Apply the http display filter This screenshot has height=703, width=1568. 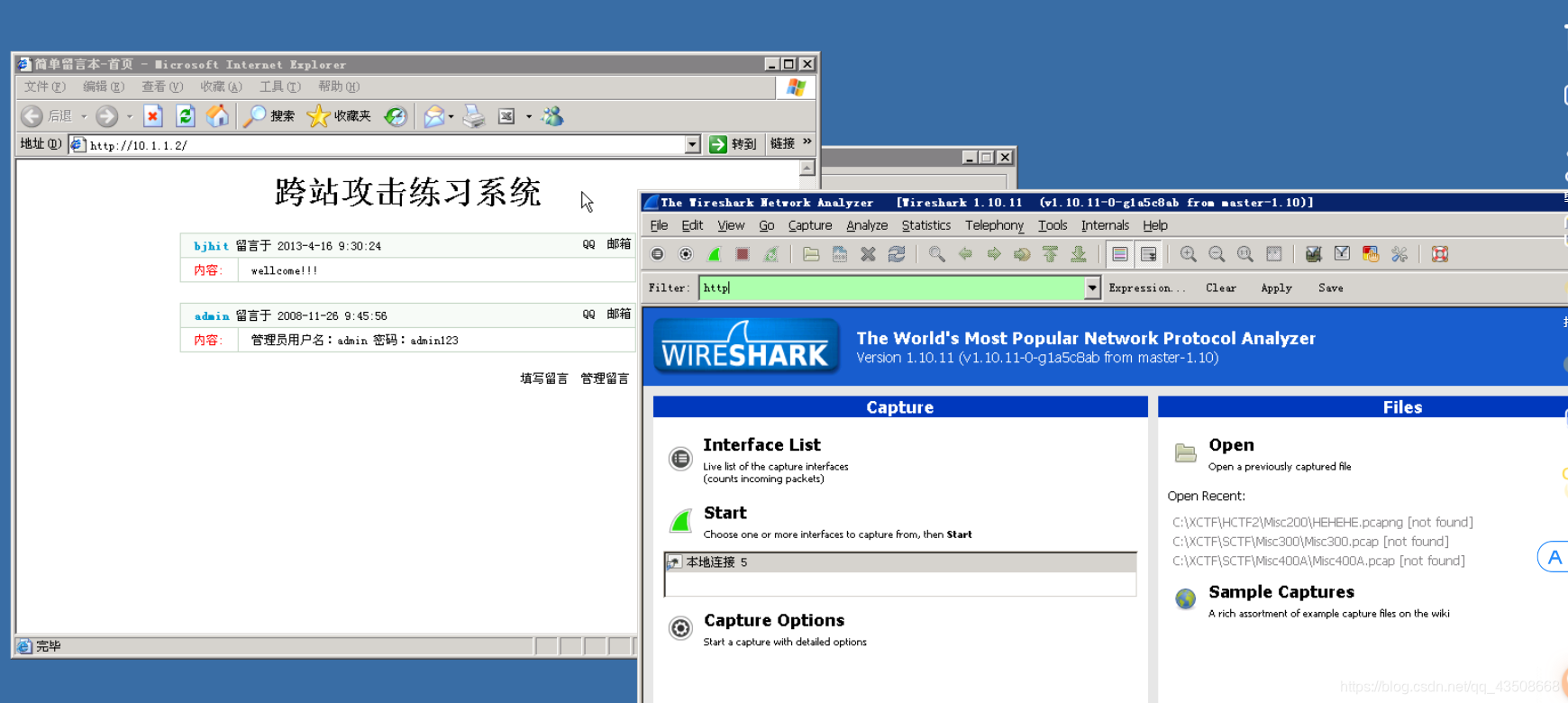(1276, 288)
